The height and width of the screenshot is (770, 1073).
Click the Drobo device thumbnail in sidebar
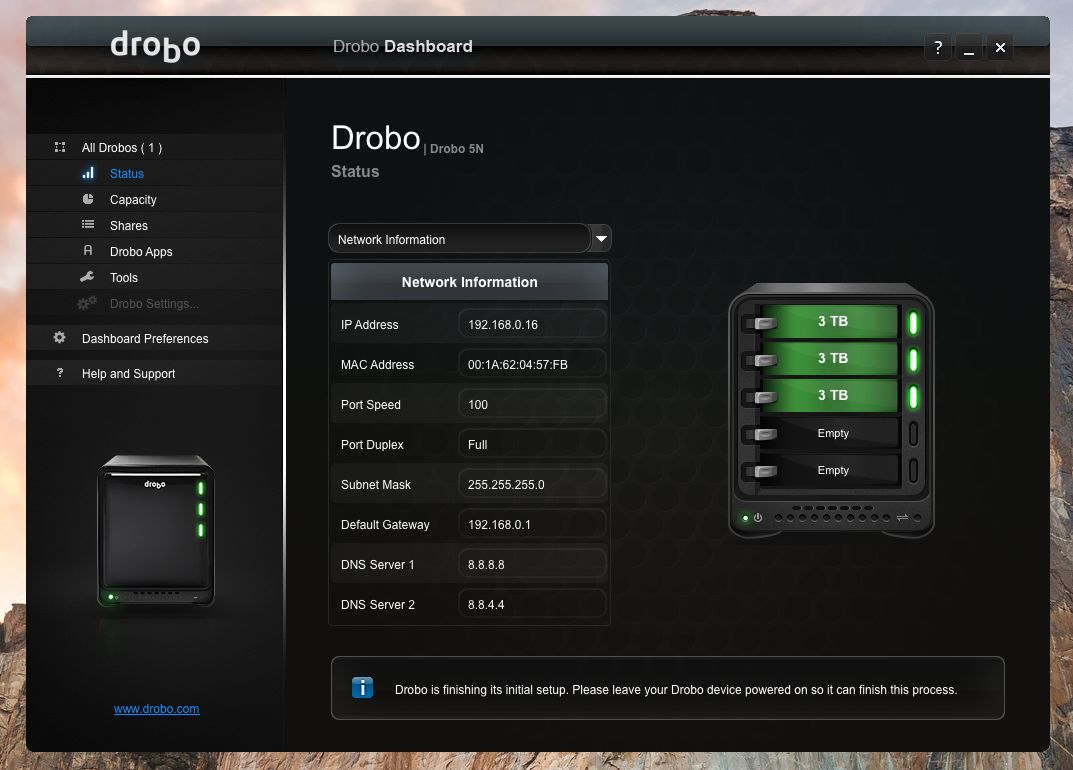[x=156, y=531]
